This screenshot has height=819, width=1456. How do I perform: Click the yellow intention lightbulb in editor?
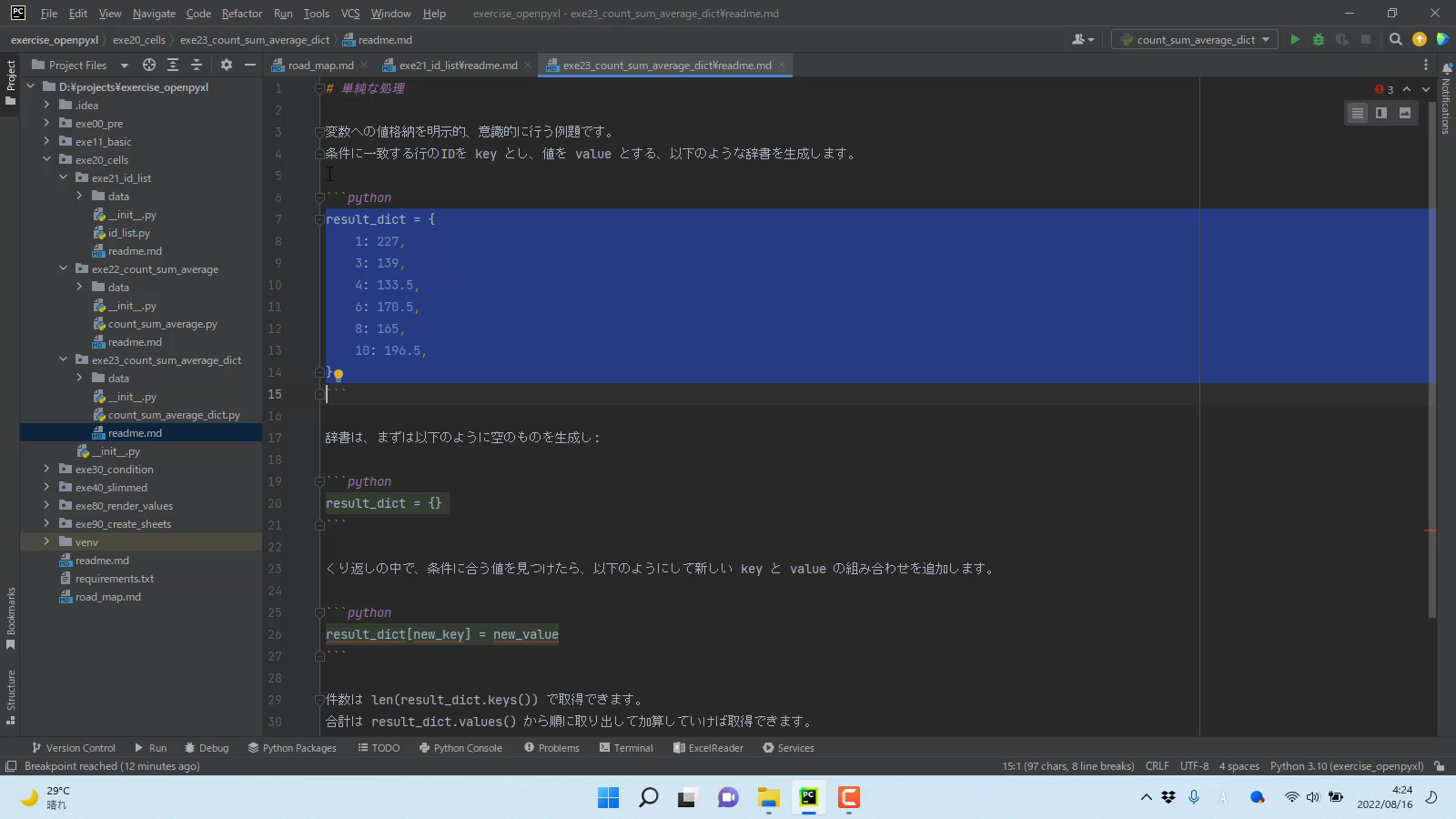[338, 374]
